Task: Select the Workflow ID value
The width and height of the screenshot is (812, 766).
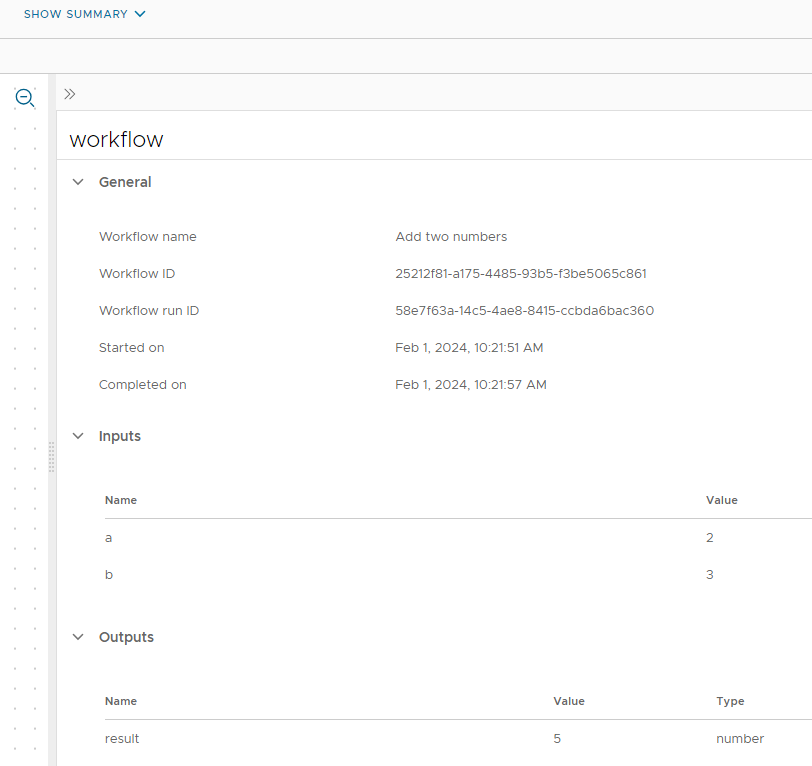Action: click(521, 273)
